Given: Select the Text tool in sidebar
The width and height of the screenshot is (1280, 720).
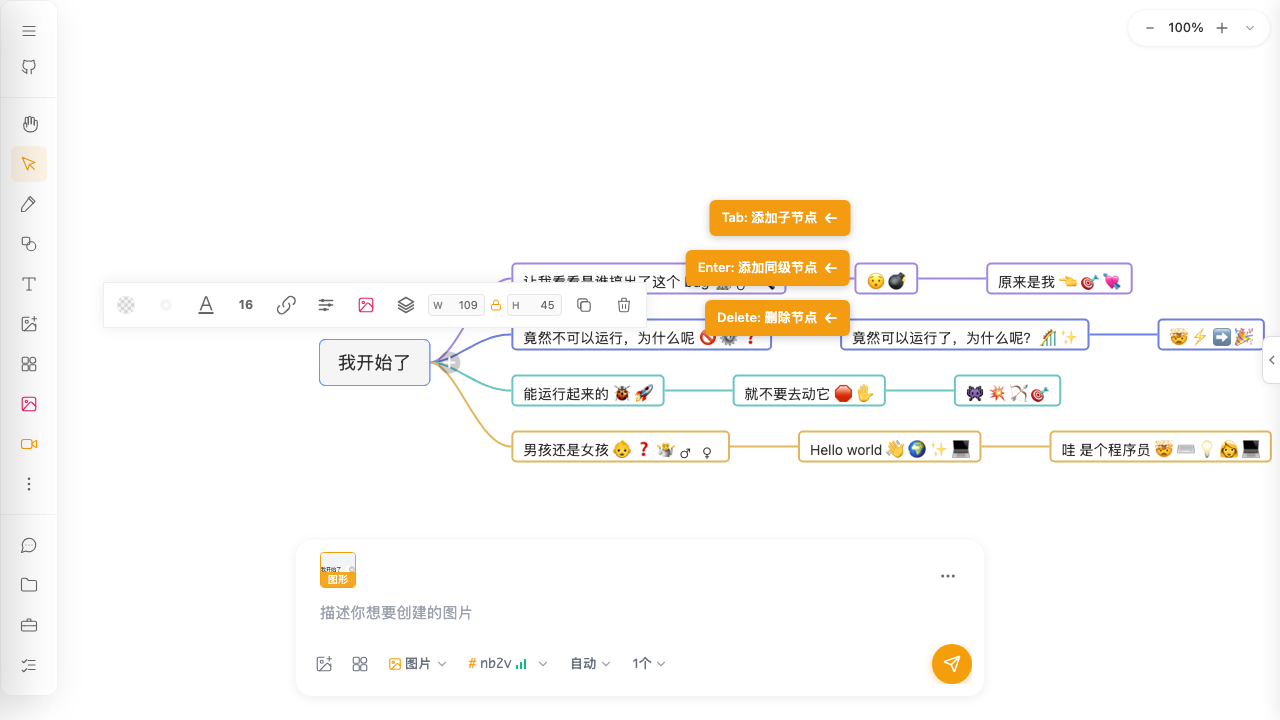Looking at the screenshot, I should [x=28, y=284].
